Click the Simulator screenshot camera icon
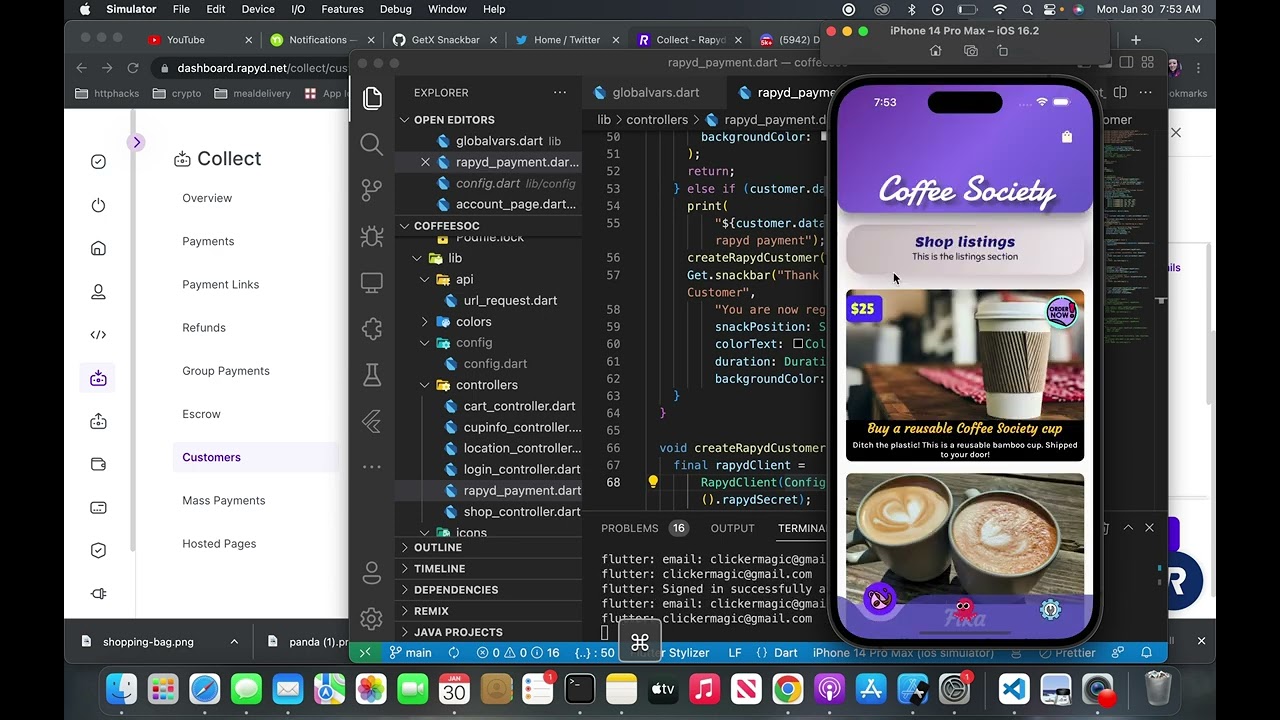 click(x=970, y=51)
